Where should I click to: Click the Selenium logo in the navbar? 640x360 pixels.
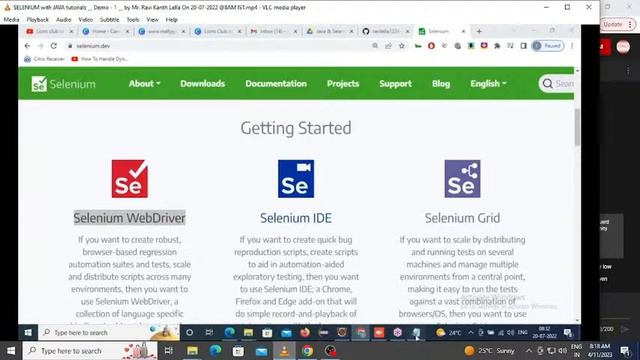[x=64, y=84]
